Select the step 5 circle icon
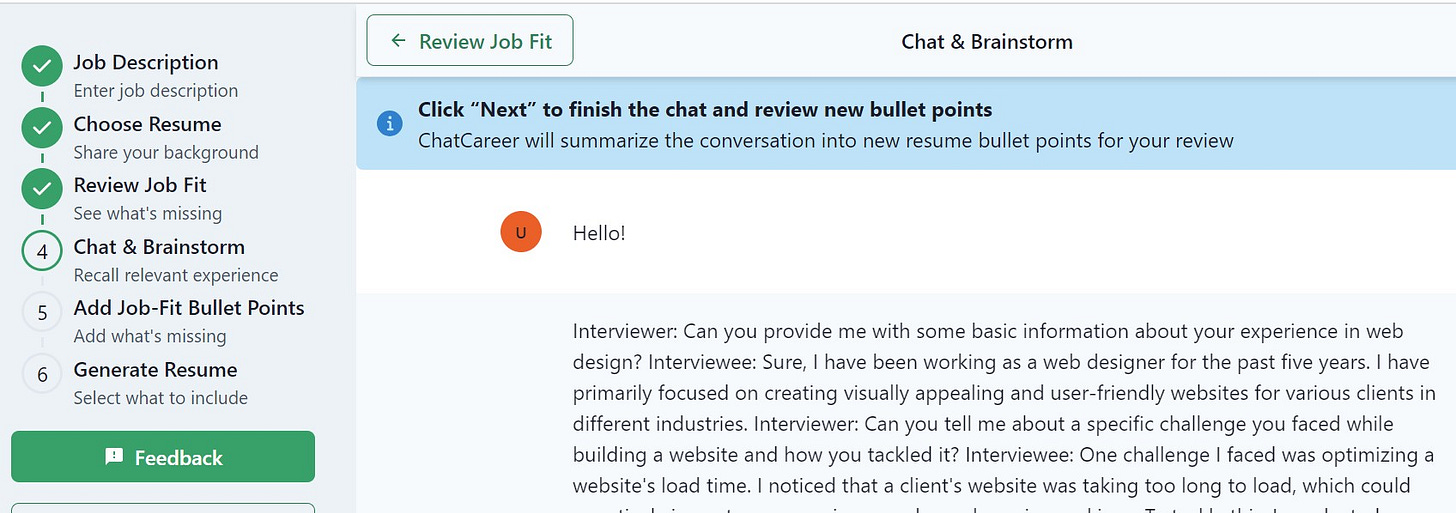The height and width of the screenshot is (513, 1456). pyautogui.click(x=42, y=313)
